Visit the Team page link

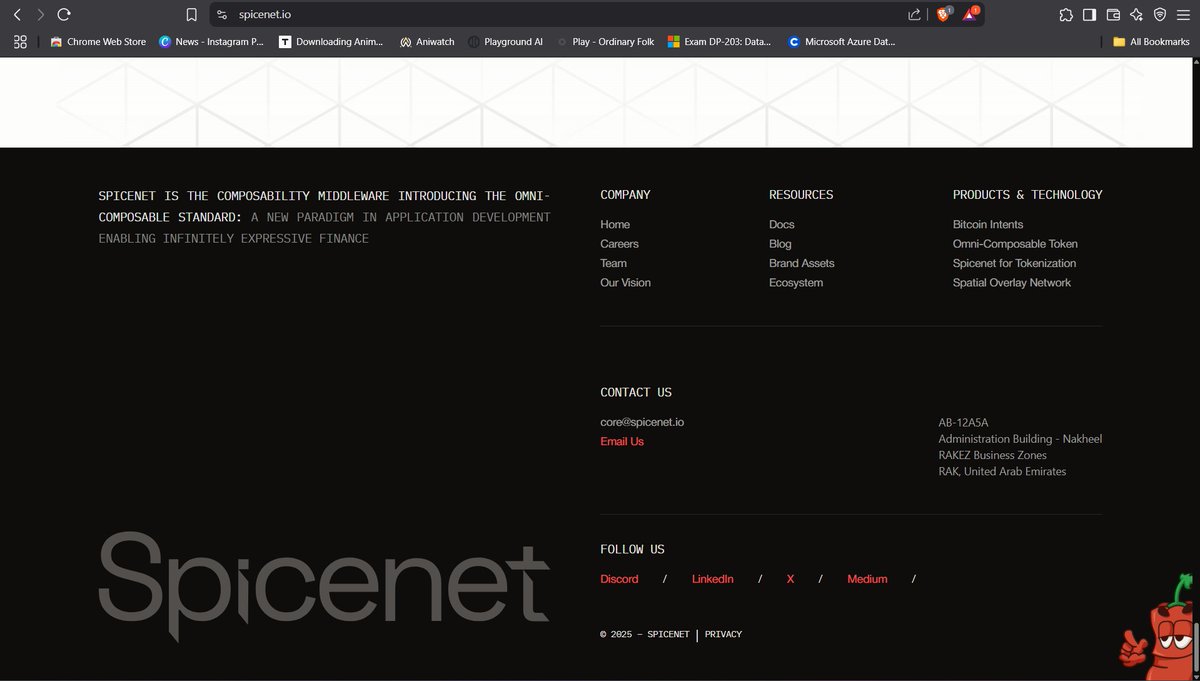[613, 263]
